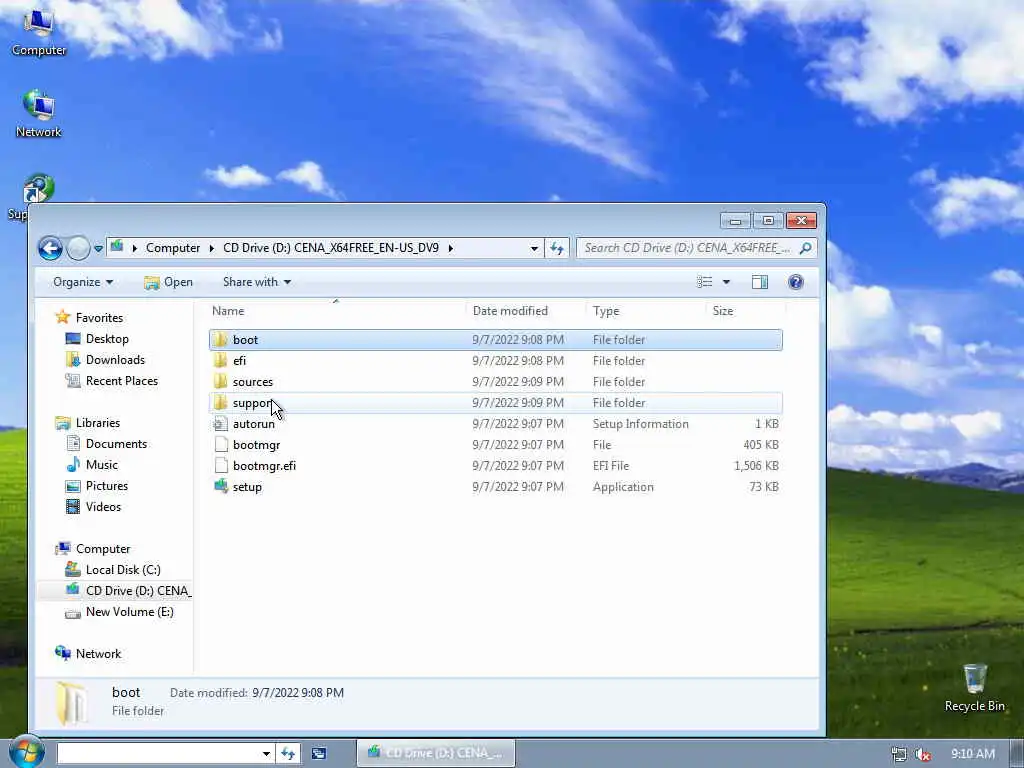Expand address bar history dropdown

[x=534, y=248]
